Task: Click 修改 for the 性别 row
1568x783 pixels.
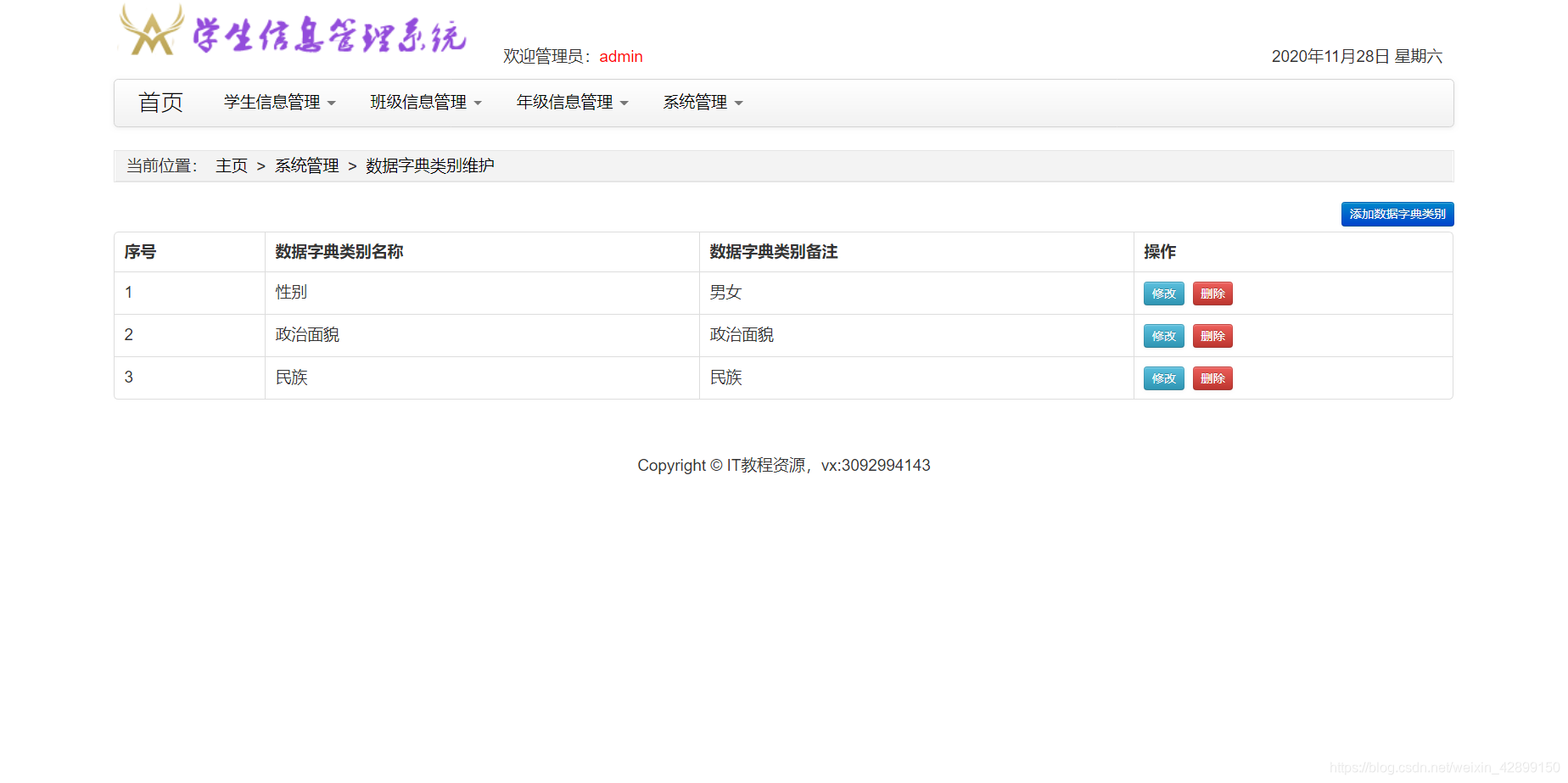Action: click(x=1163, y=294)
